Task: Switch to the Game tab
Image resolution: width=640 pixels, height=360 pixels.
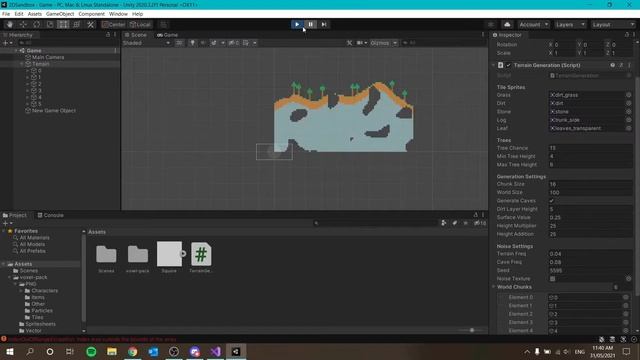Action: (x=167, y=35)
